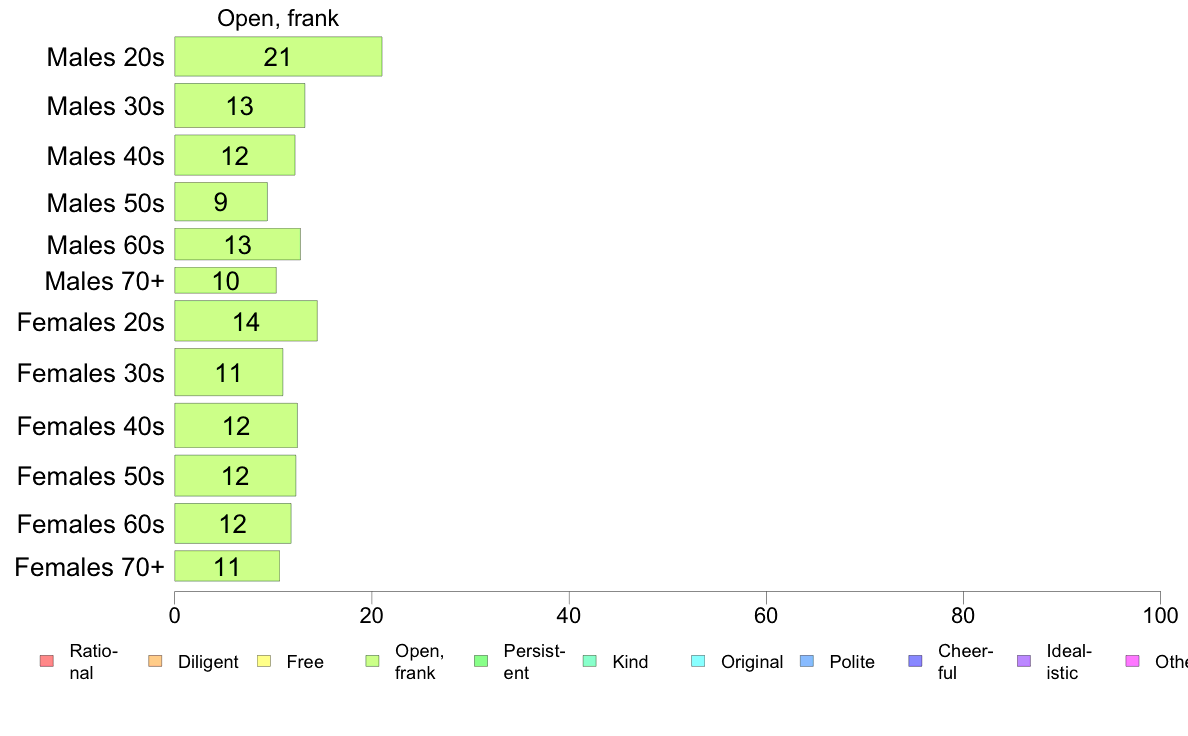
Task: Click the Females 40s row label
Action: point(90,426)
